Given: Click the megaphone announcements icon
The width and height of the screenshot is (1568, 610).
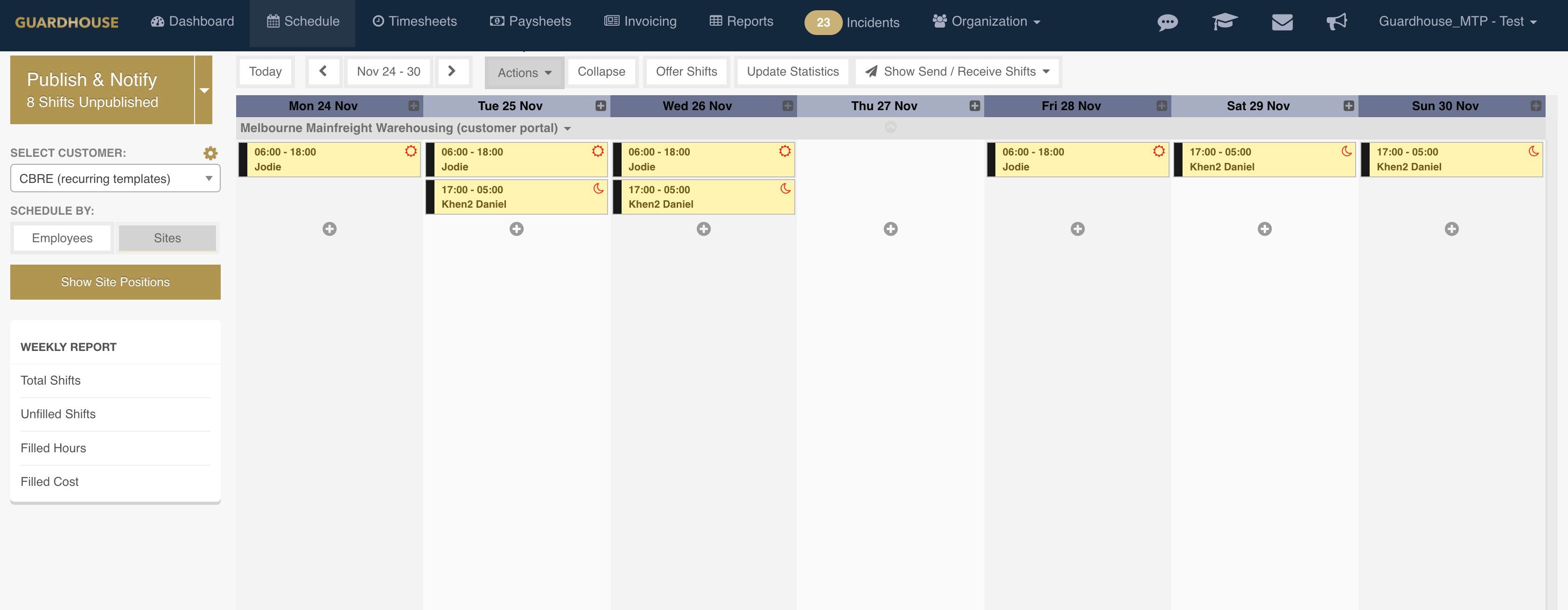Looking at the screenshot, I should pyautogui.click(x=1337, y=22).
